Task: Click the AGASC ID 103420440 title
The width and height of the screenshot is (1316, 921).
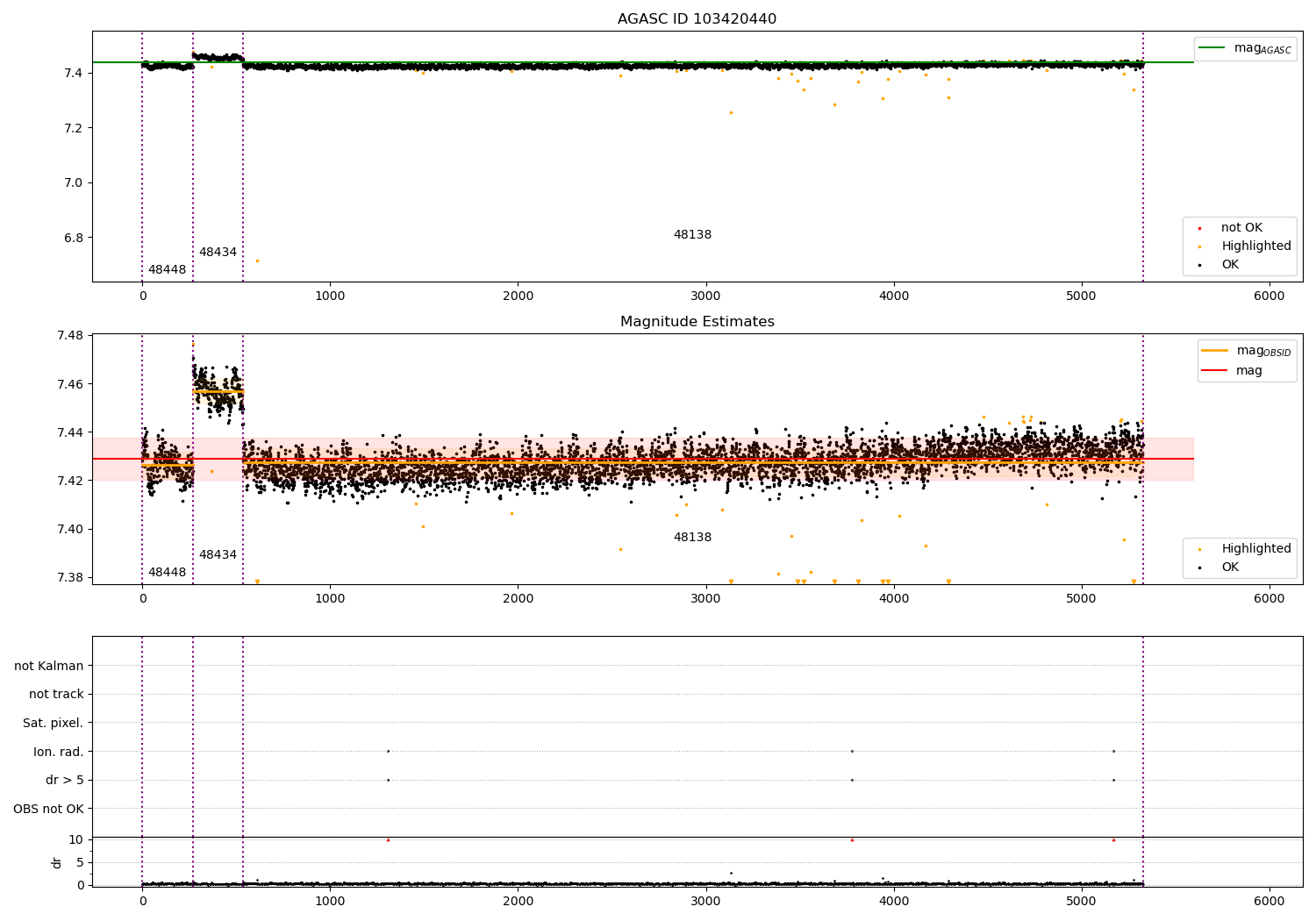Action: point(697,19)
